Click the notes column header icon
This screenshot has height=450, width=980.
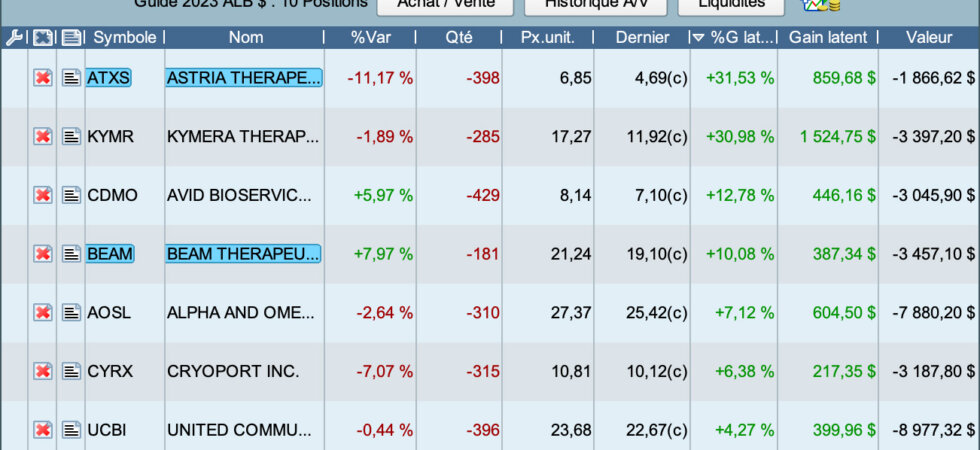click(x=71, y=38)
